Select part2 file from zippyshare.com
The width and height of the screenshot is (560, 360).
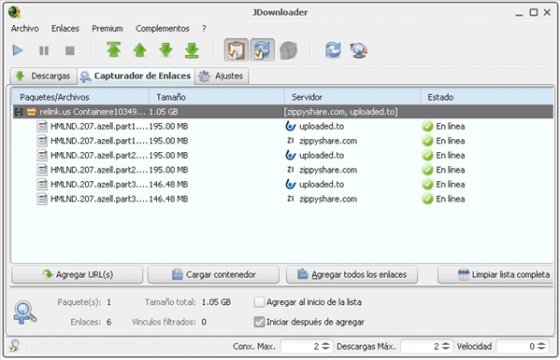[283, 170]
